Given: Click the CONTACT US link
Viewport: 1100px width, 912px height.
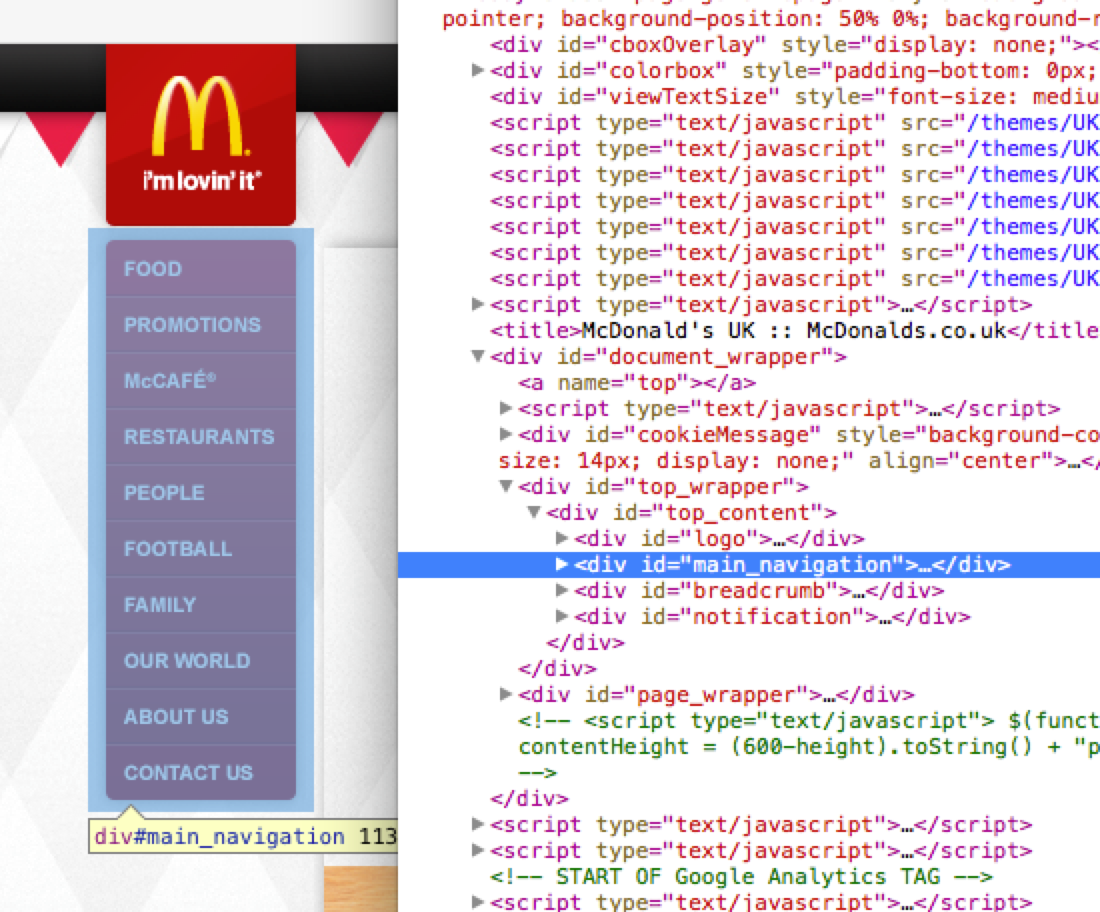Looking at the screenshot, I should tap(201, 772).
